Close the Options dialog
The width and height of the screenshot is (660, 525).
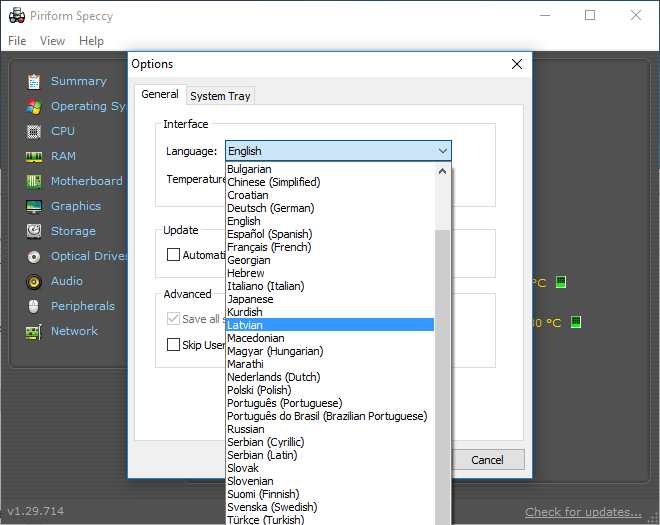pyautogui.click(x=517, y=64)
